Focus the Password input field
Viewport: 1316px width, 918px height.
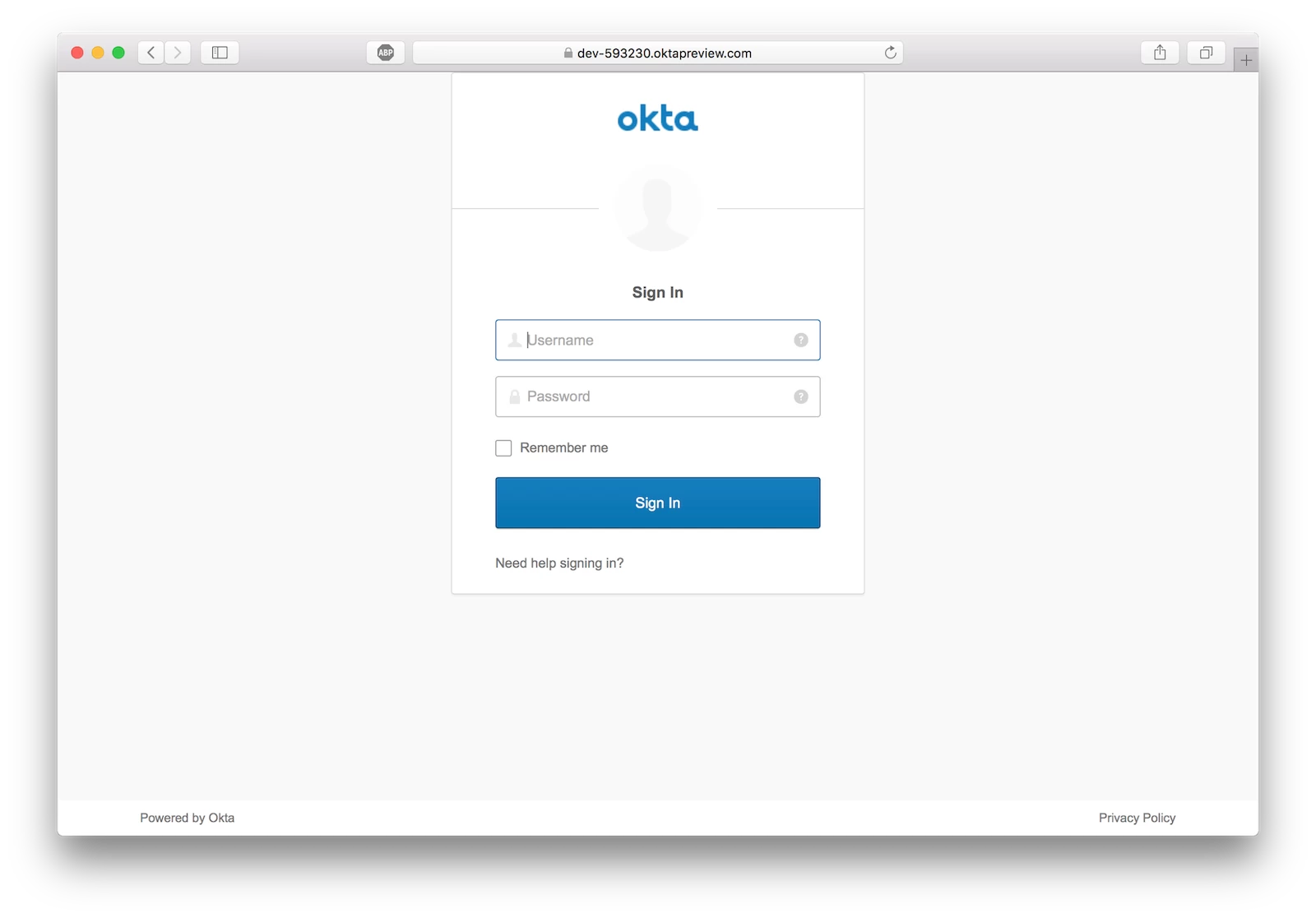[657, 396]
